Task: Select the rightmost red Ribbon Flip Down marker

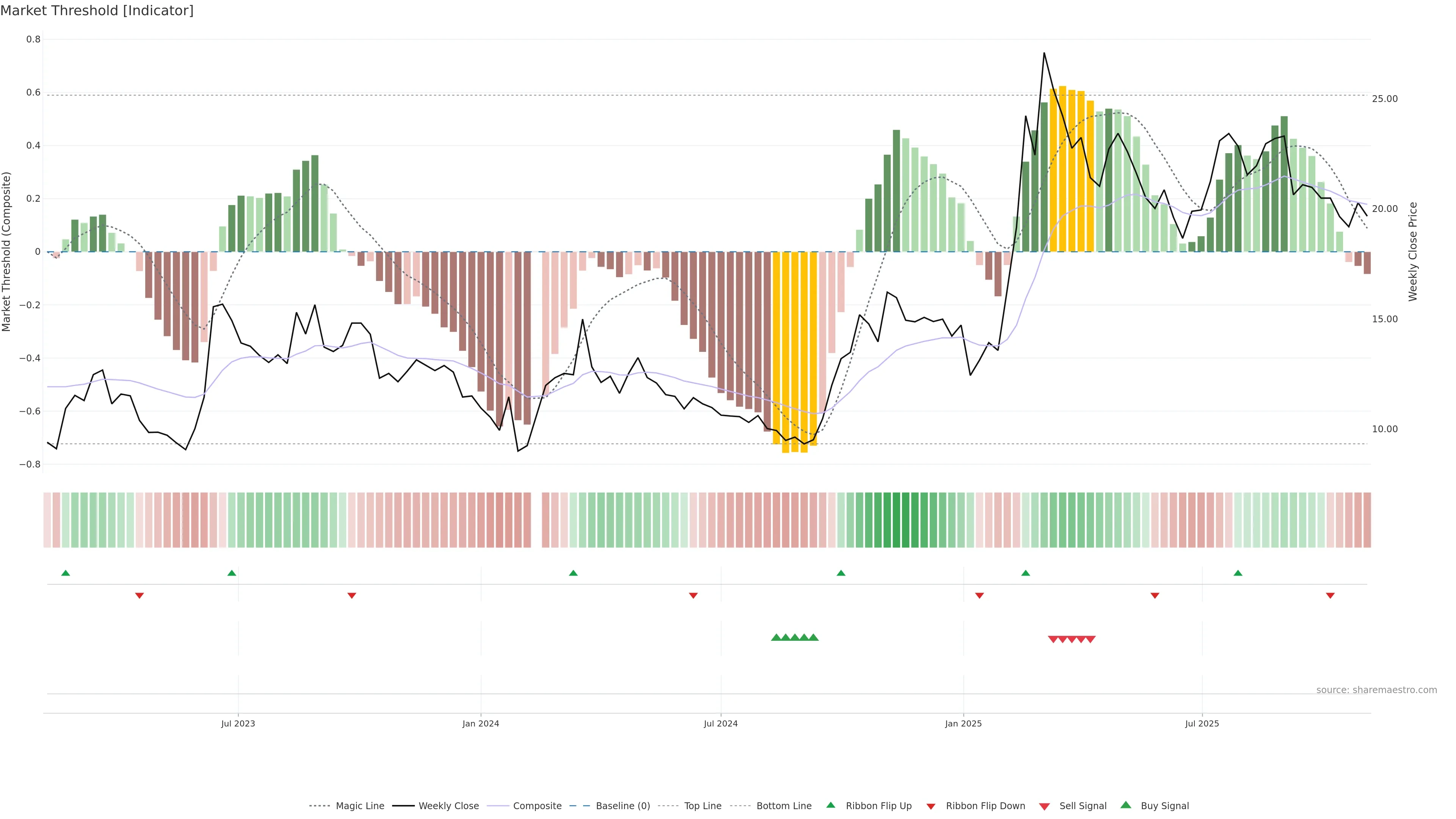Action: pos(1330,595)
